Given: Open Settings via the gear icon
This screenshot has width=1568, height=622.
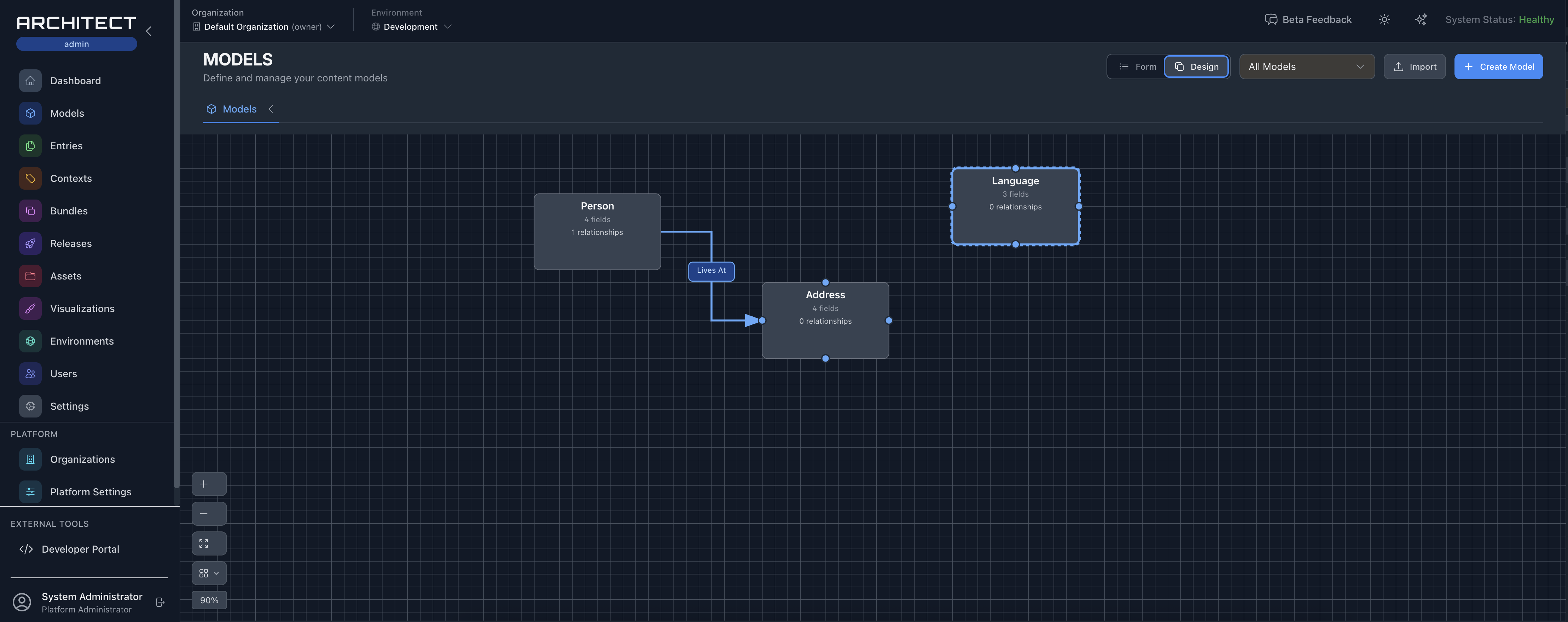Looking at the screenshot, I should pyautogui.click(x=30, y=406).
